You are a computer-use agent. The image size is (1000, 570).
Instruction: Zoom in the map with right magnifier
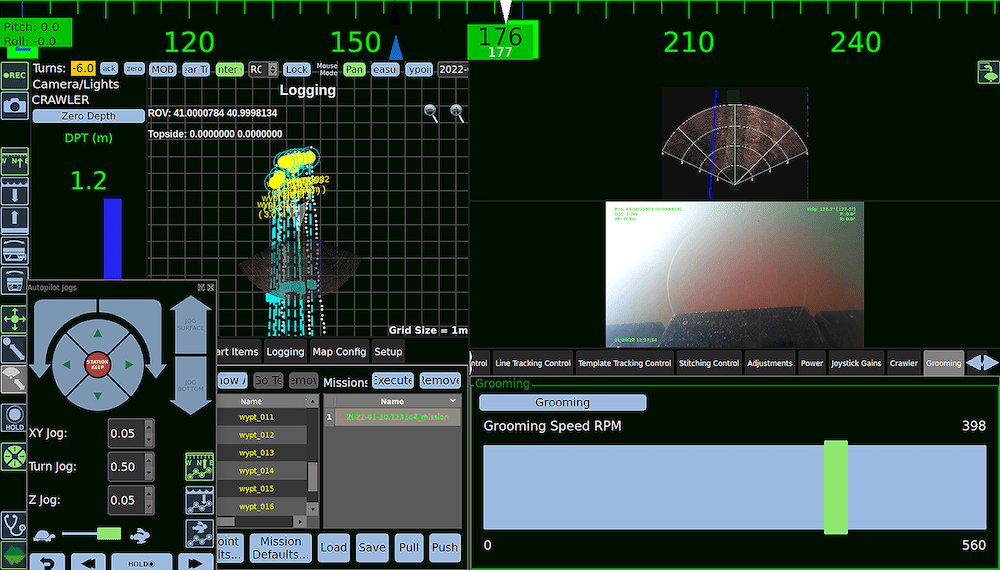pyautogui.click(x=457, y=113)
